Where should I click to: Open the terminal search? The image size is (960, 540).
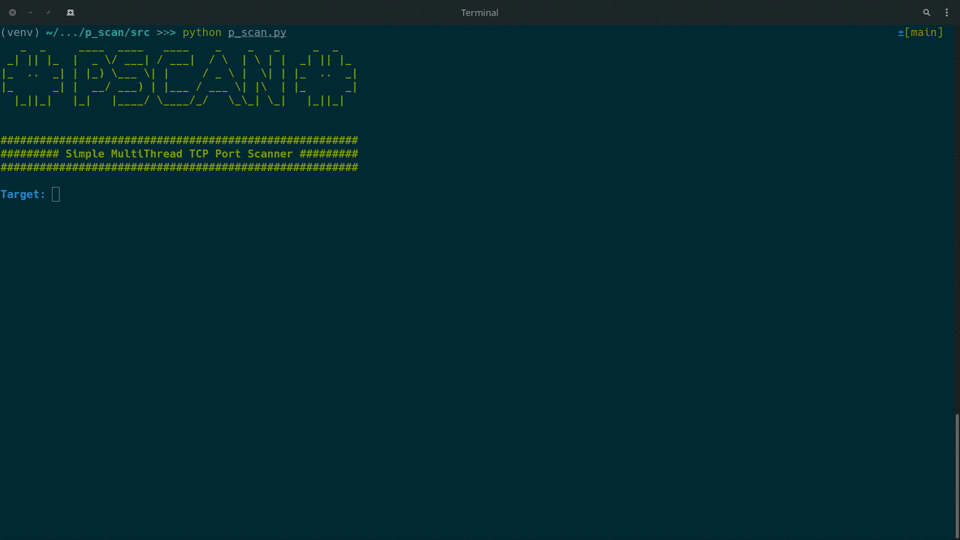coord(926,12)
